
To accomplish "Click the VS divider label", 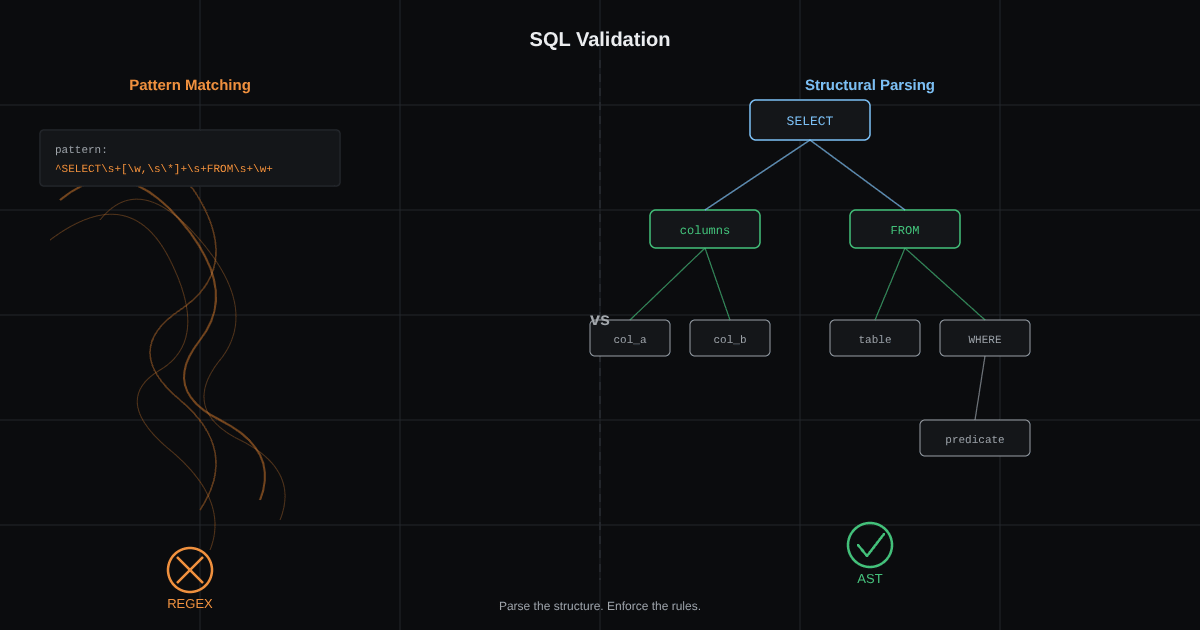I will 600,320.
